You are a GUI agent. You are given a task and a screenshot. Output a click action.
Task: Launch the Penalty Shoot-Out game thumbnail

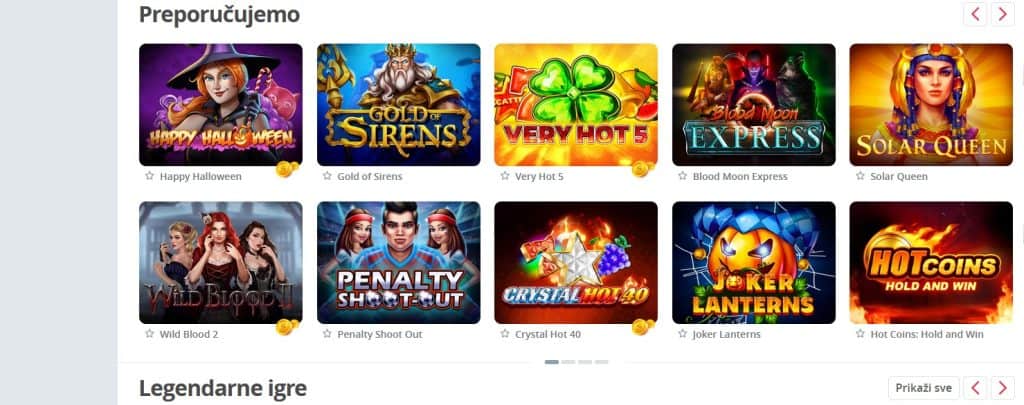coord(398,262)
